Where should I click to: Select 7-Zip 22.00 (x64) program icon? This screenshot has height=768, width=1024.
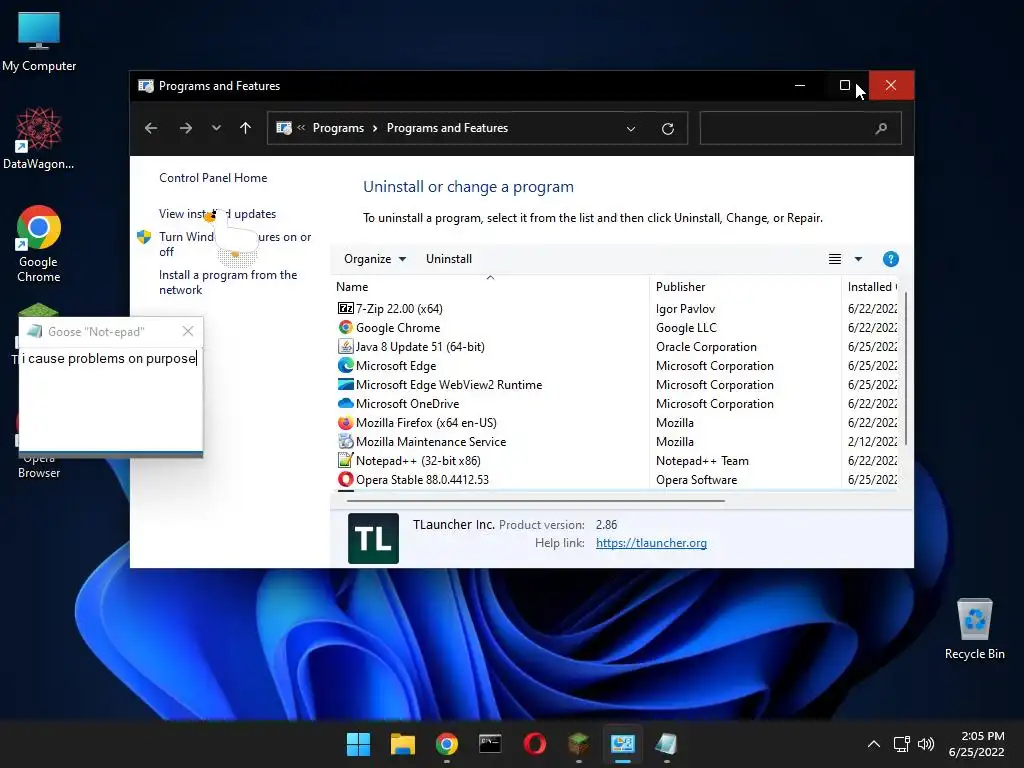click(x=345, y=308)
